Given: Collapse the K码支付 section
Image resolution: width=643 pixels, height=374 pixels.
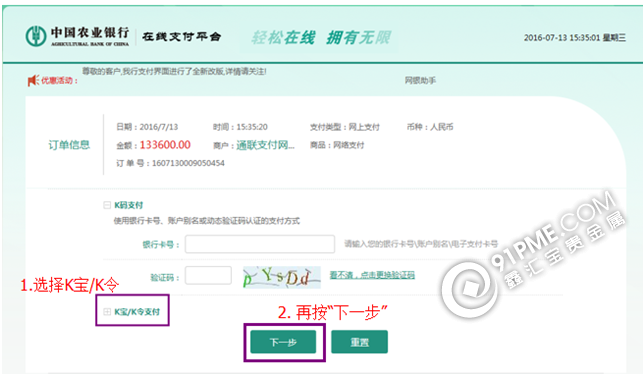Looking at the screenshot, I should [x=107, y=205].
